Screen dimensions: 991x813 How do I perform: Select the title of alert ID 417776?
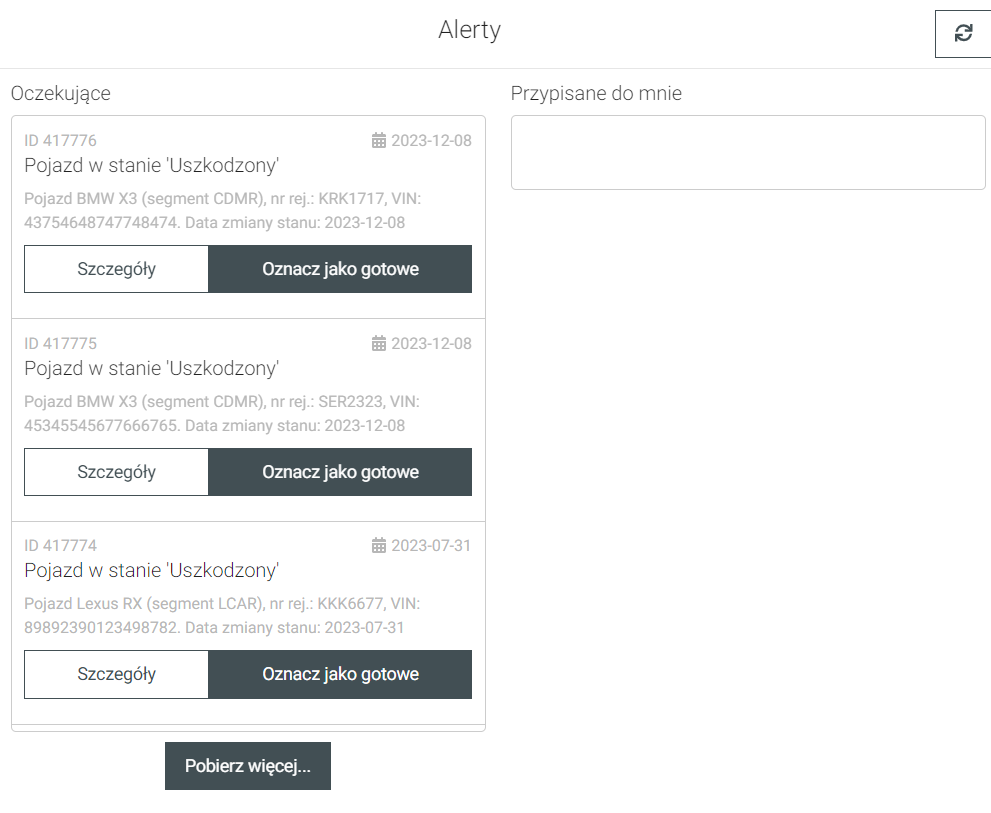(151, 165)
